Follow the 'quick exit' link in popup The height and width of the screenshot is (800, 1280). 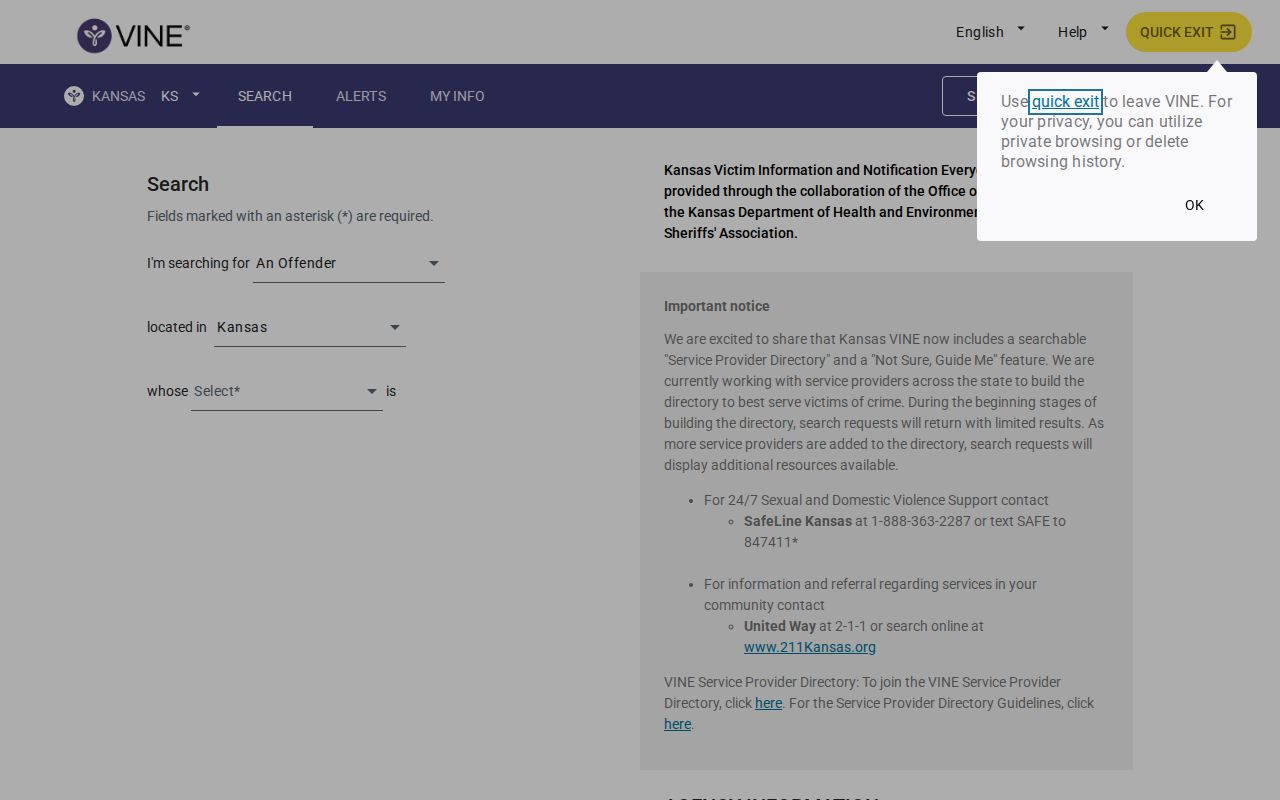(x=1065, y=101)
